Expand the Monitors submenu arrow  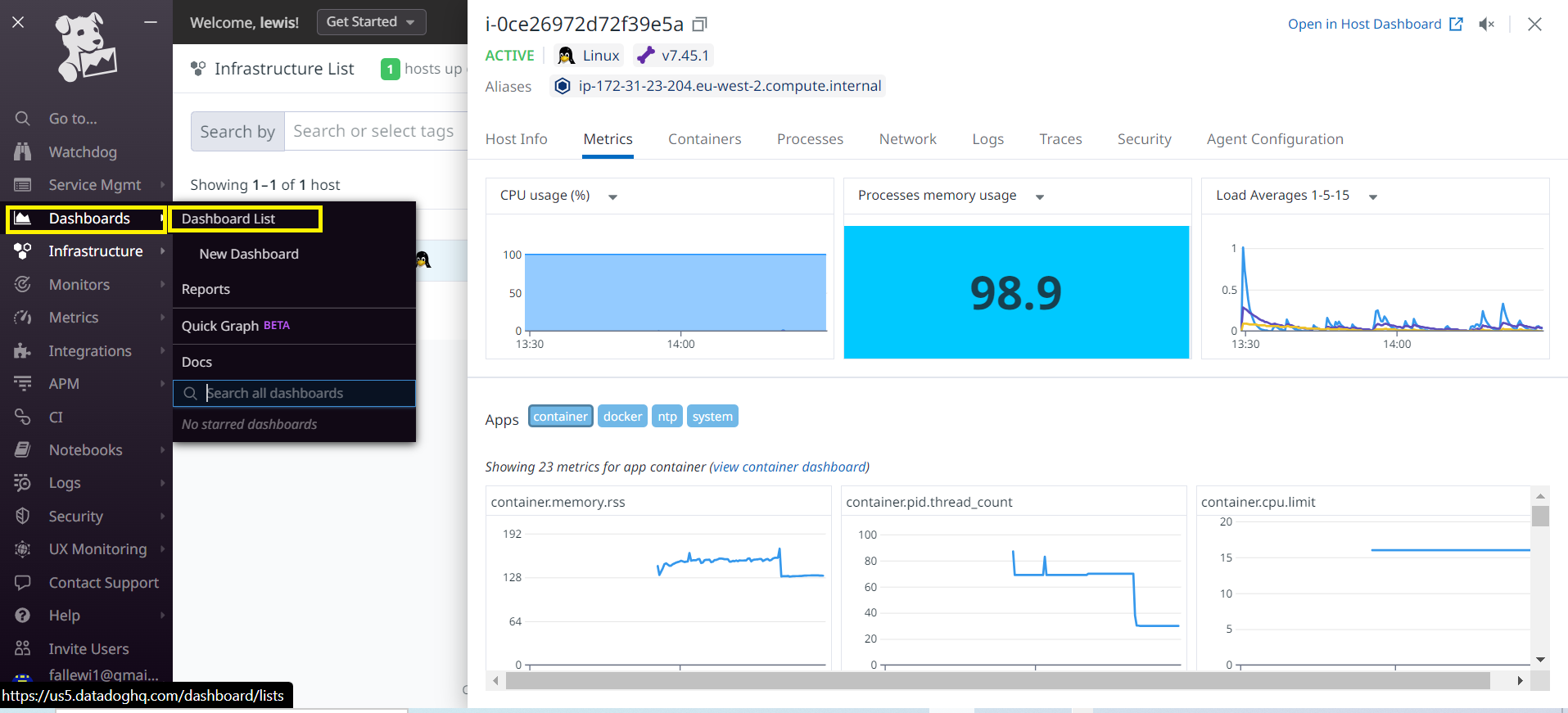click(x=163, y=284)
